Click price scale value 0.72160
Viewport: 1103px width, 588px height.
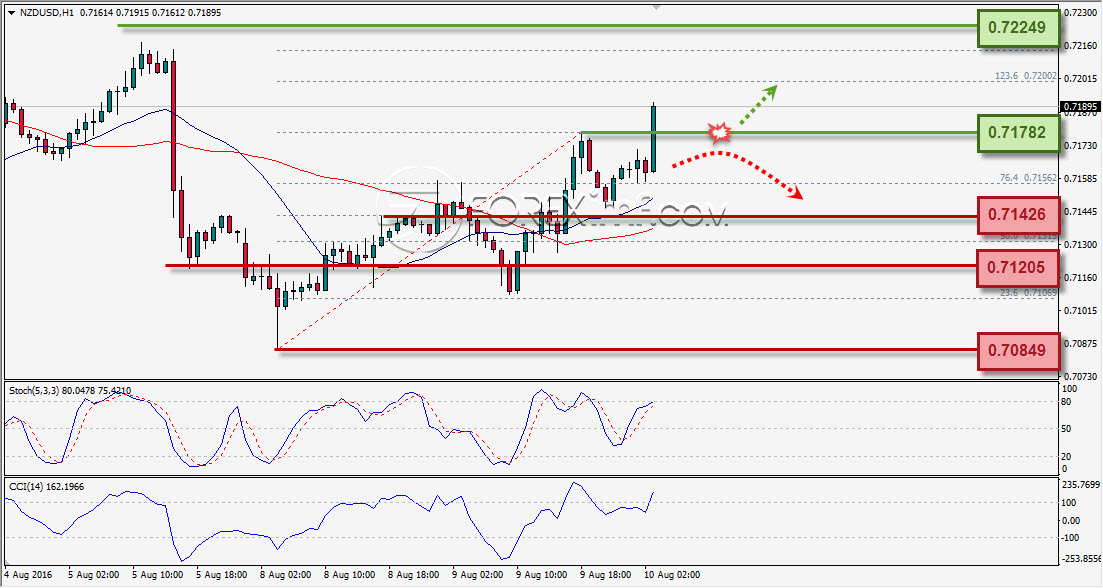[x=1081, y=46]
